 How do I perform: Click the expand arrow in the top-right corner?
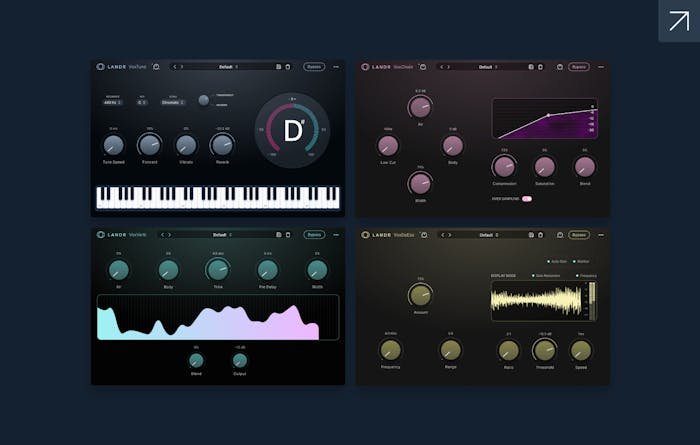679,21
